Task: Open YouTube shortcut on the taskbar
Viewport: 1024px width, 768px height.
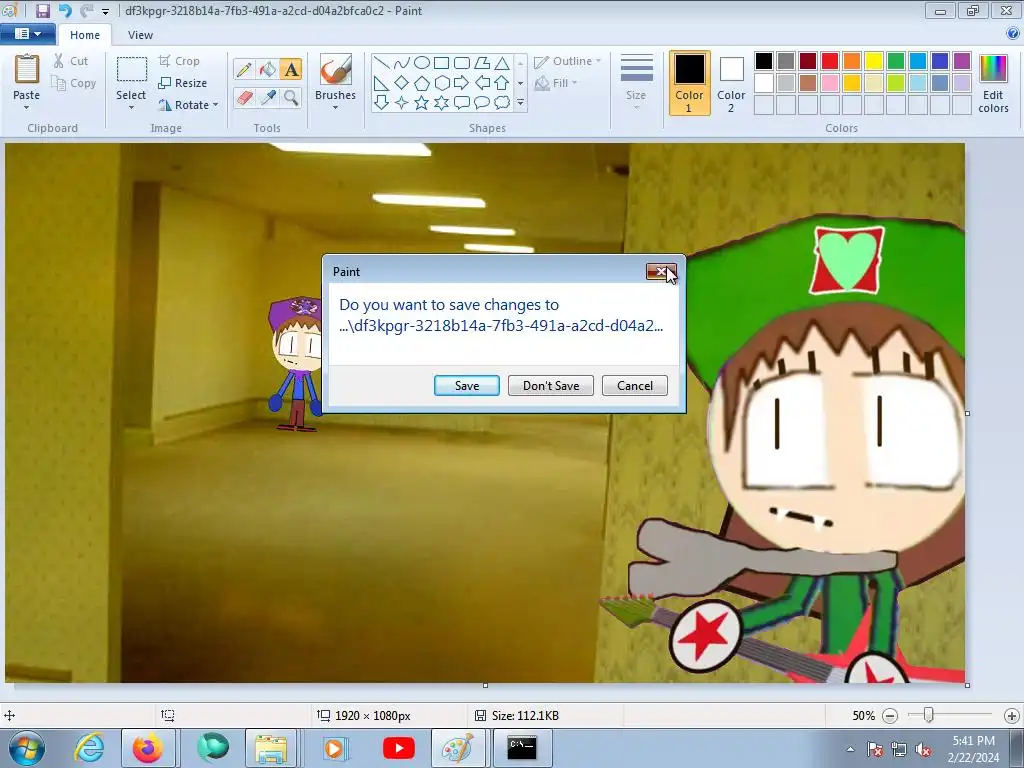Action: pos(399,748)
